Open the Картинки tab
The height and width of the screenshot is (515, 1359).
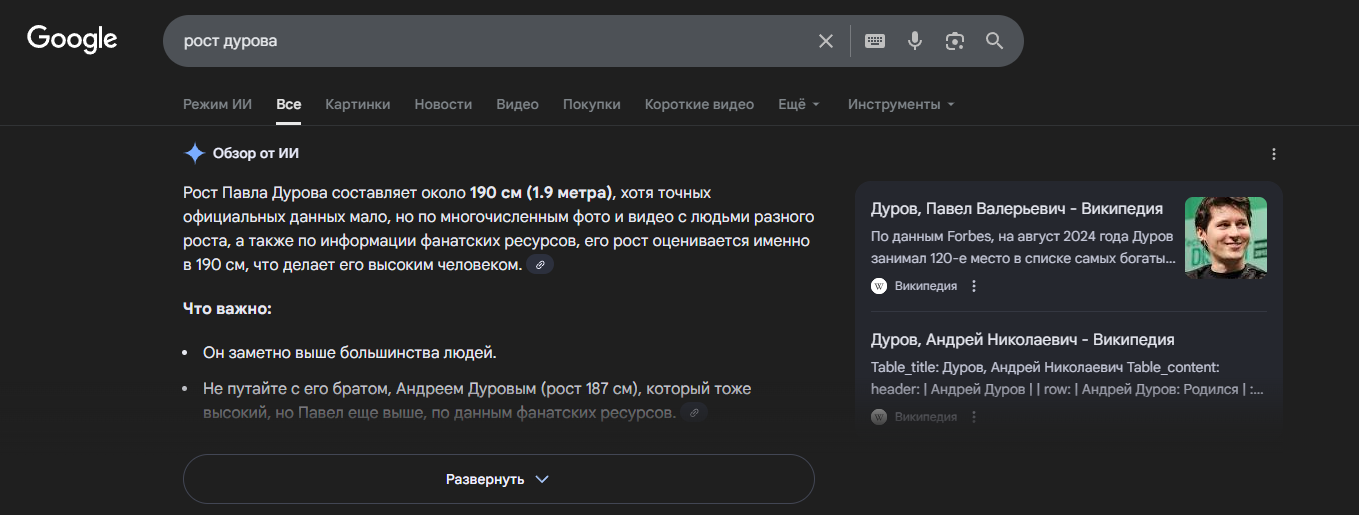(x=357, y=104)
